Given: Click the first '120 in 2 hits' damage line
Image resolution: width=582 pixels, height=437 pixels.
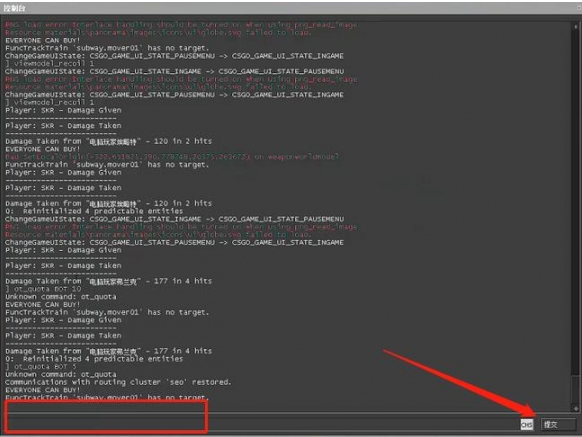Looking at the screenshot, I should pos(108,141).
